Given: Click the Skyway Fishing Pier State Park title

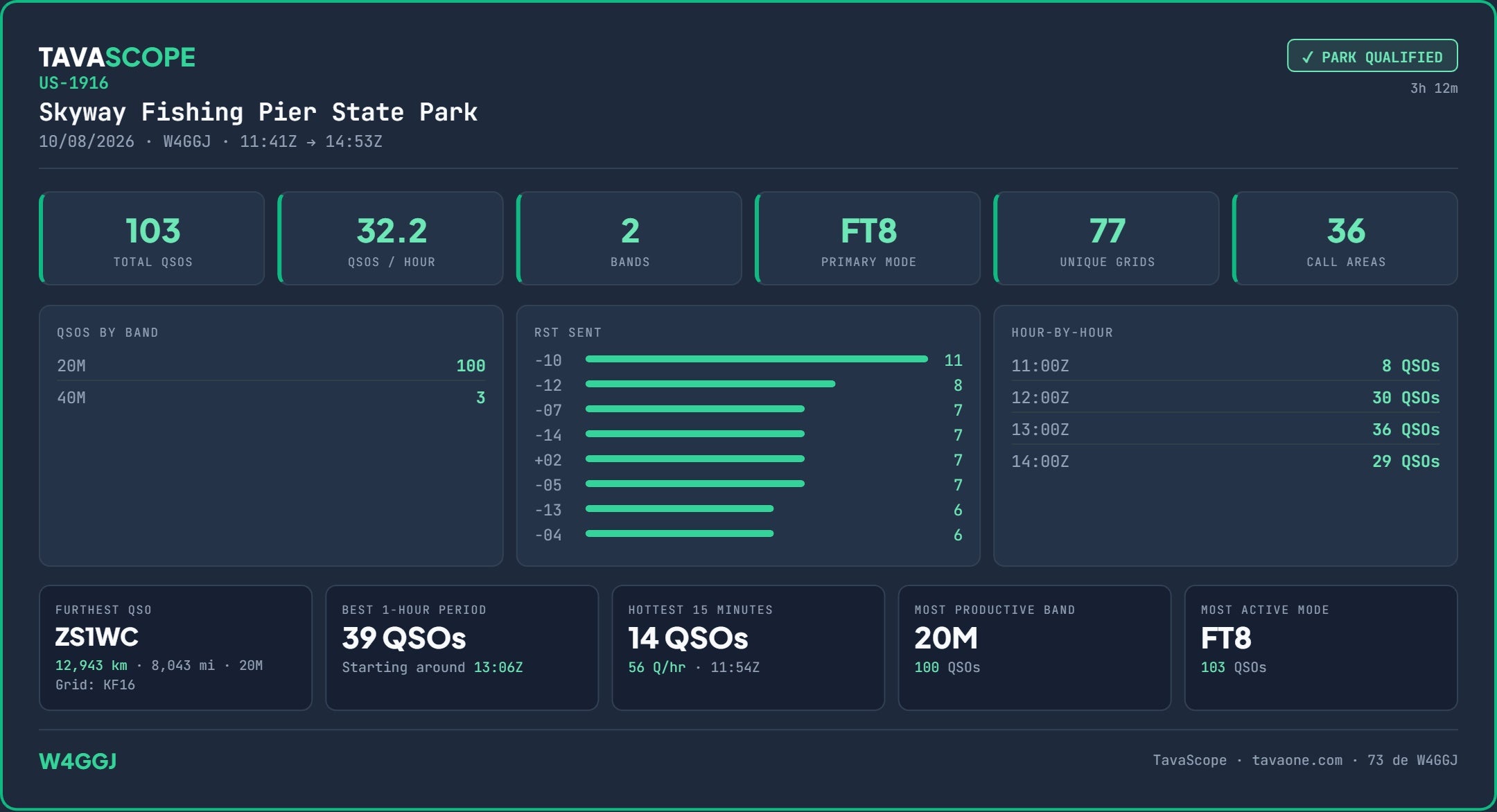Looking at the screenshot, I should point(258,112).
